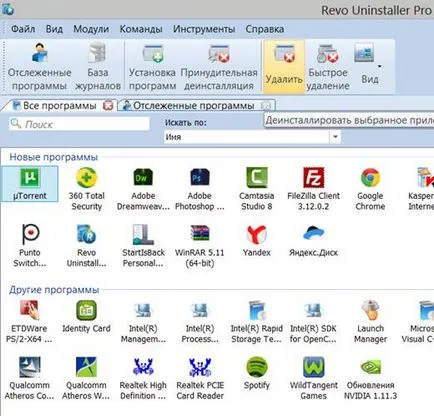
Task: Click Принудительная деинсталляция toolbar button
Action: (219, 67)
